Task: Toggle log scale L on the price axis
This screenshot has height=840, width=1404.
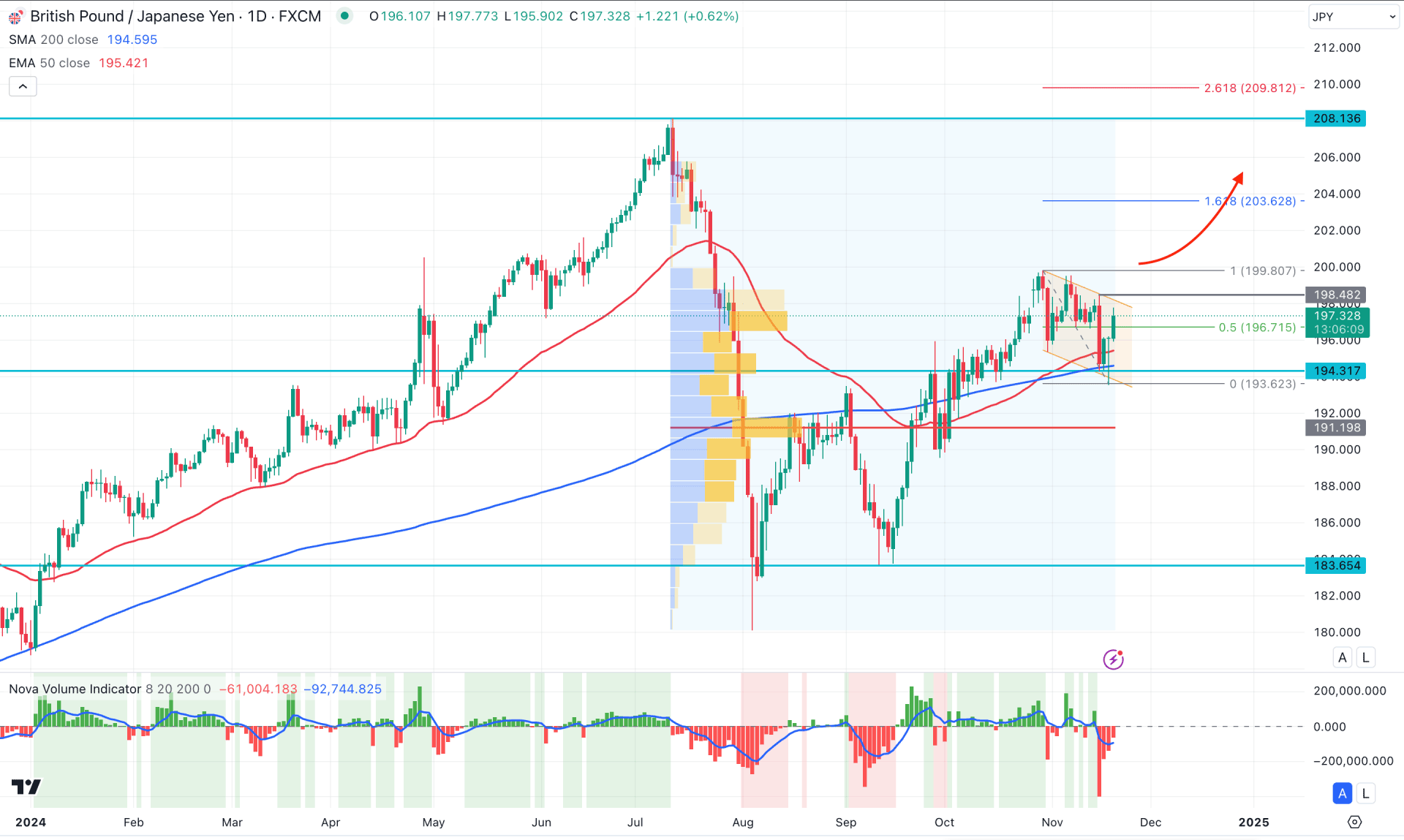Action: [x=1365, y=657]
